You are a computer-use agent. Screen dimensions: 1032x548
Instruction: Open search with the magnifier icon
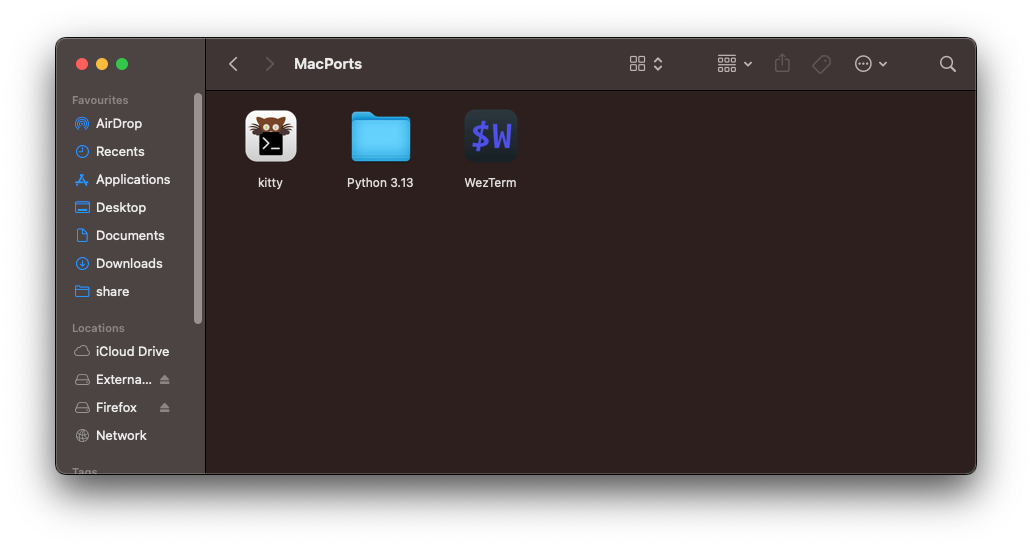pyautogui.click(x=947, y=64)
